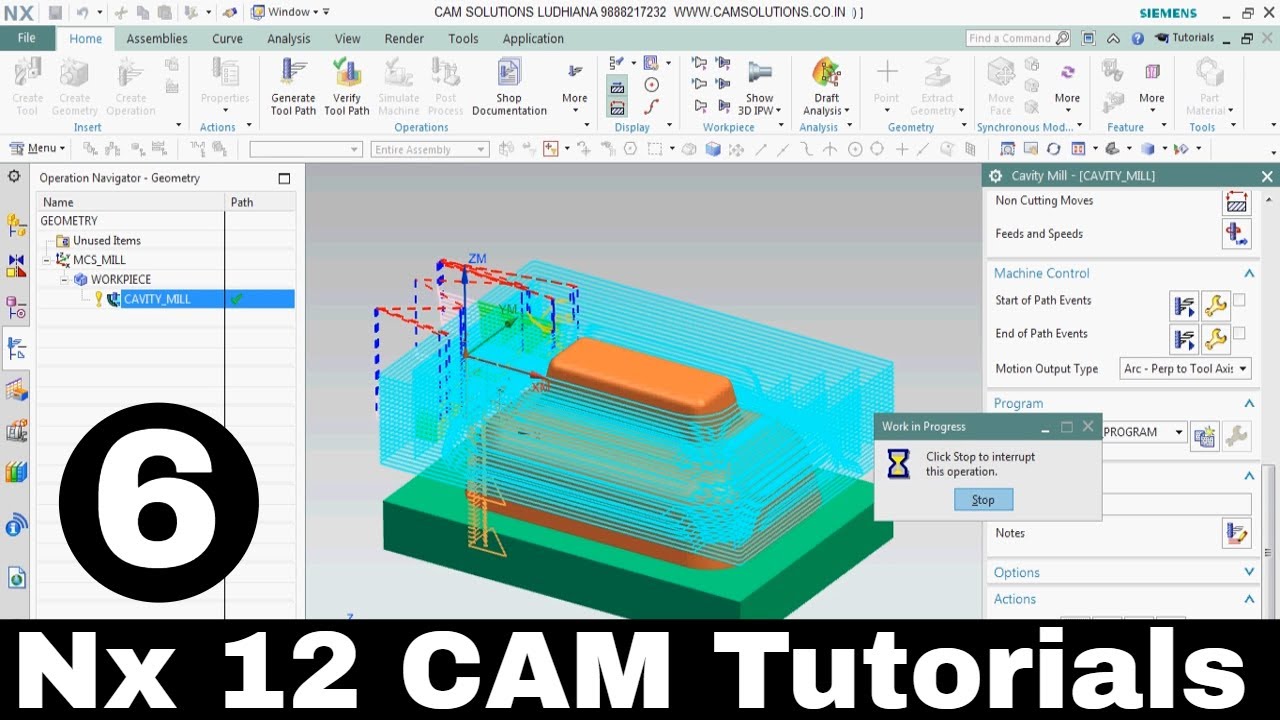This screenshot has width=1280, height=720.
Task: Click More in Feature group
Action: point(1152,86)
